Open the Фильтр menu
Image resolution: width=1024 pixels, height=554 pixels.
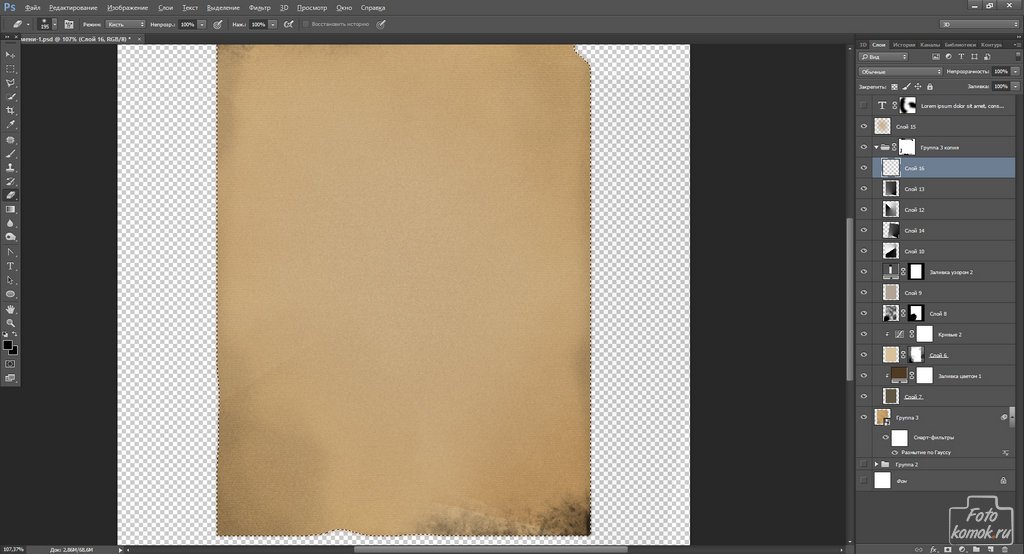(x=259, y=7)
